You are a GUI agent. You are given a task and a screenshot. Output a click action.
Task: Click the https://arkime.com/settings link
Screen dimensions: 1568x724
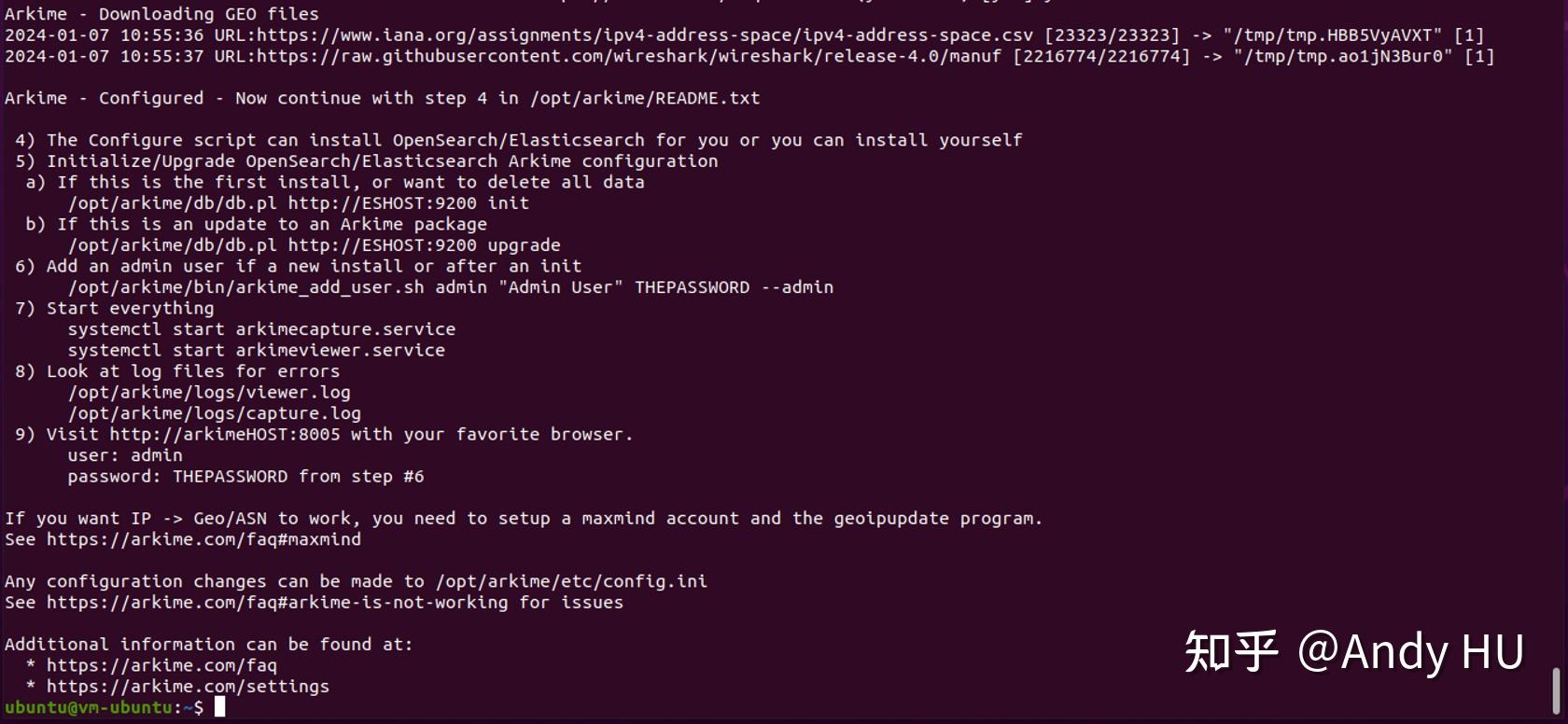[x=188, y=687]
